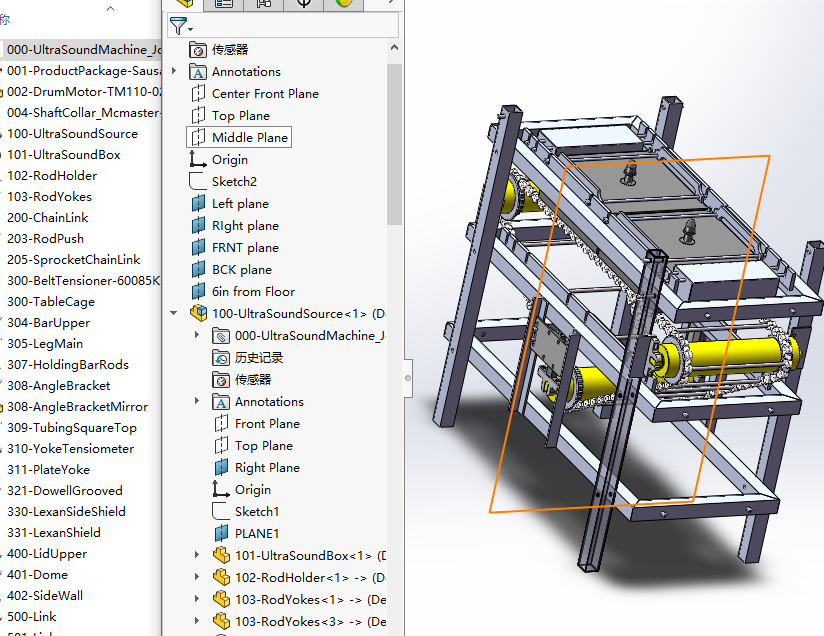Click the top 传感器 sensors folder icon

pos(198,50)
